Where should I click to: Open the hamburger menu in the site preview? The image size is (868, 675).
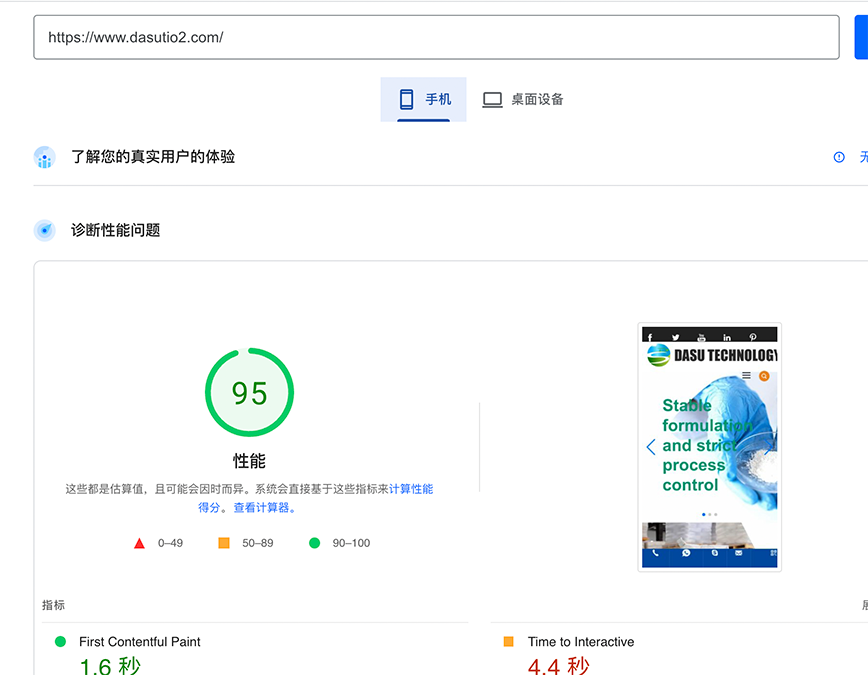pos(746,375)
